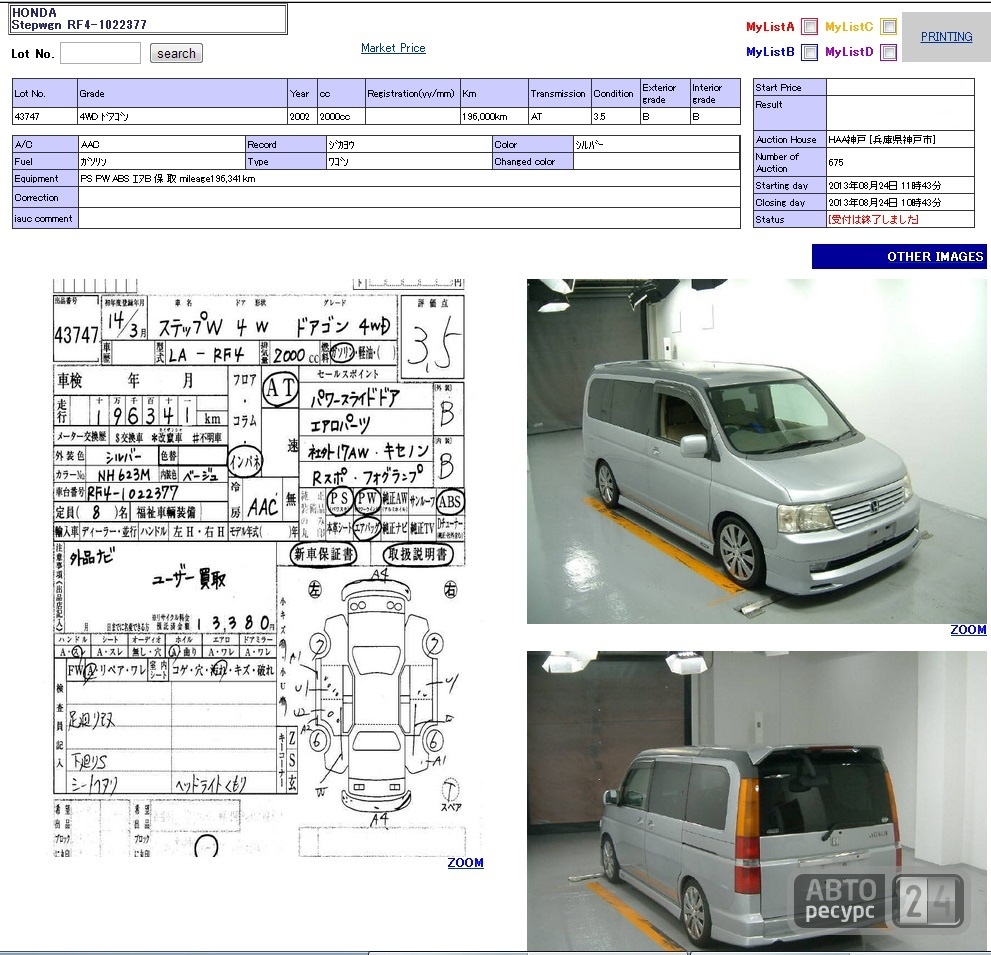Check the MyListB checkbox
991x955 pixels.
click(x=809, y=52)
